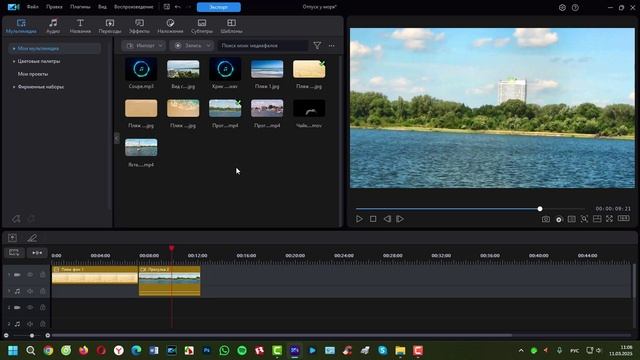
Task: Open the Правка menu
Action: (x=54, y=7)
